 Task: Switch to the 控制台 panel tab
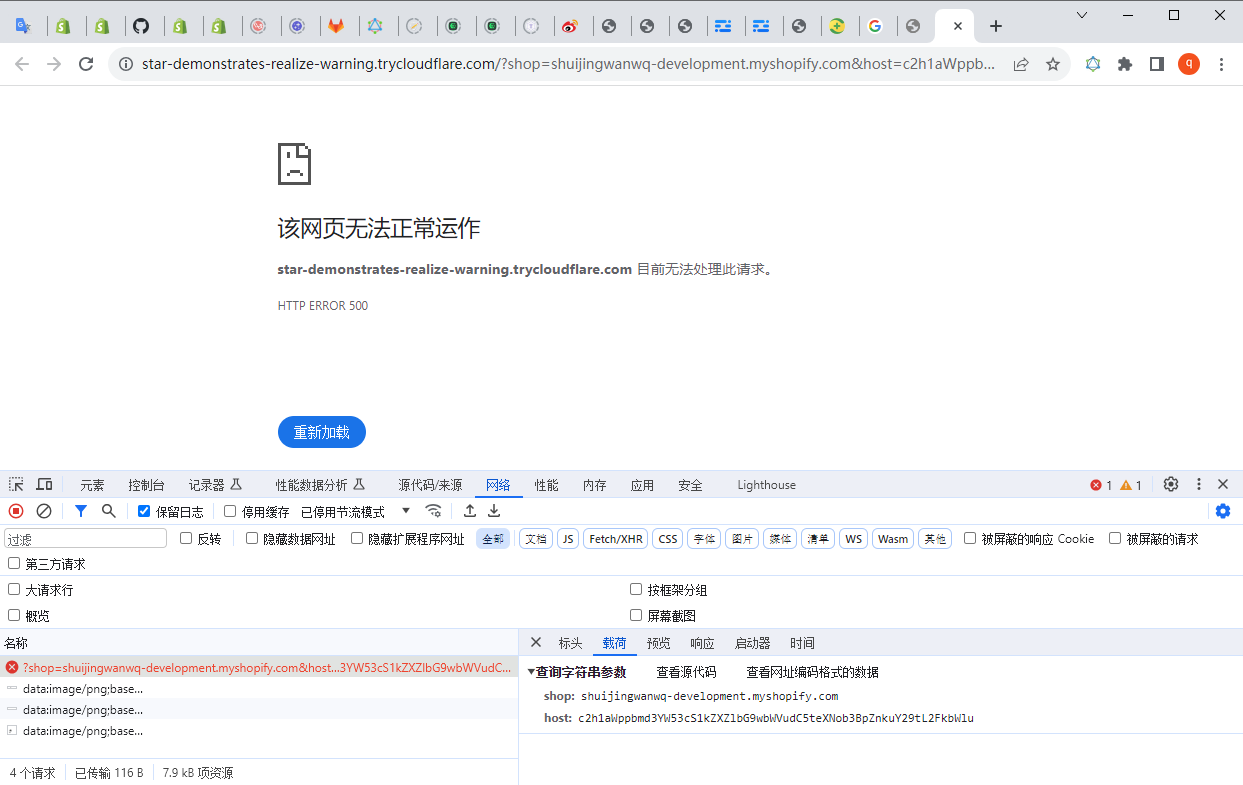[146, 485]
